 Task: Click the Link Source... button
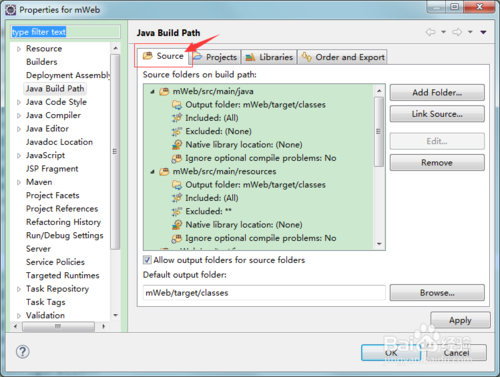coord(437,114)
